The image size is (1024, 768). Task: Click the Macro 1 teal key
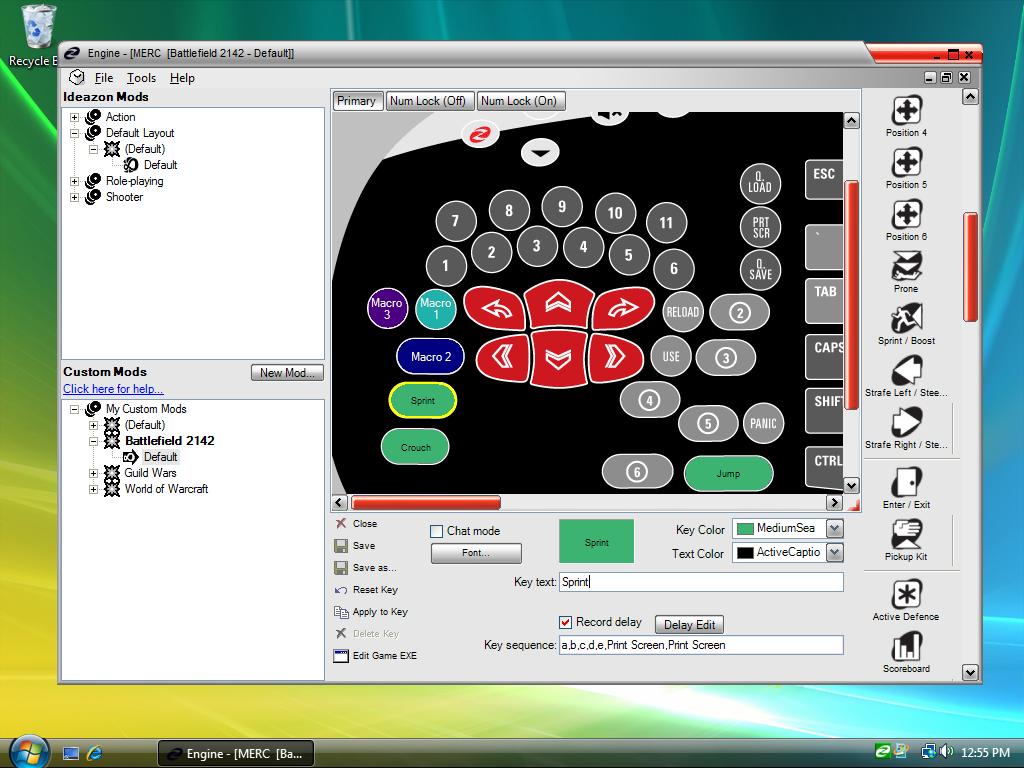pos(436,308)
